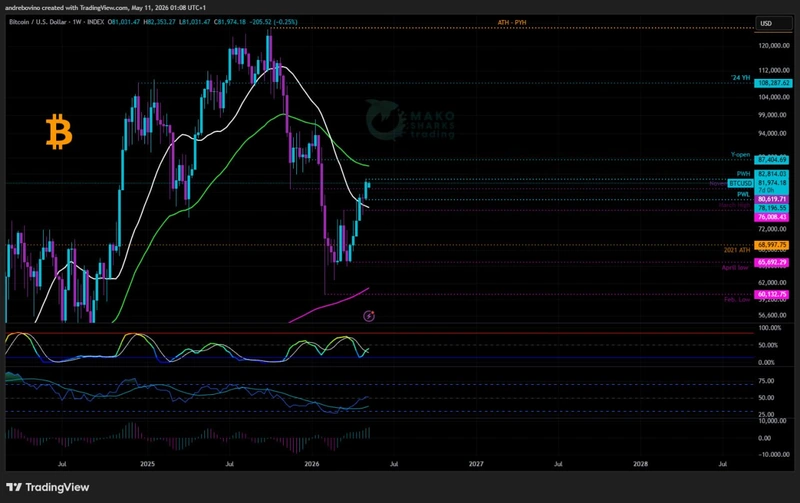Click the 0.00% oscillator scale label
This screenshot has height=503, width=800.
(x=767, y=362)
